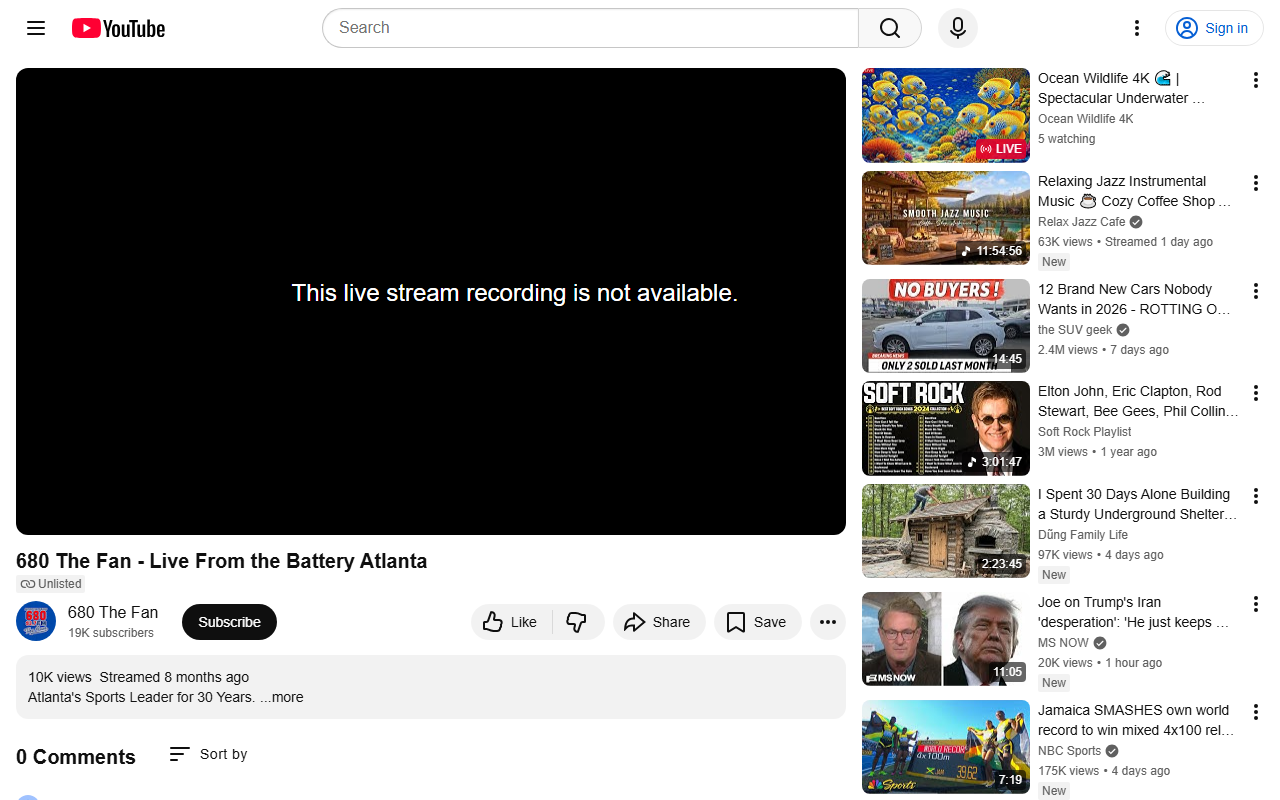Image resolution: width=1280 pixels, height=800 pixels.
Task: Open 680 The Fan channel avatar
Action: [x=36, y=621]
